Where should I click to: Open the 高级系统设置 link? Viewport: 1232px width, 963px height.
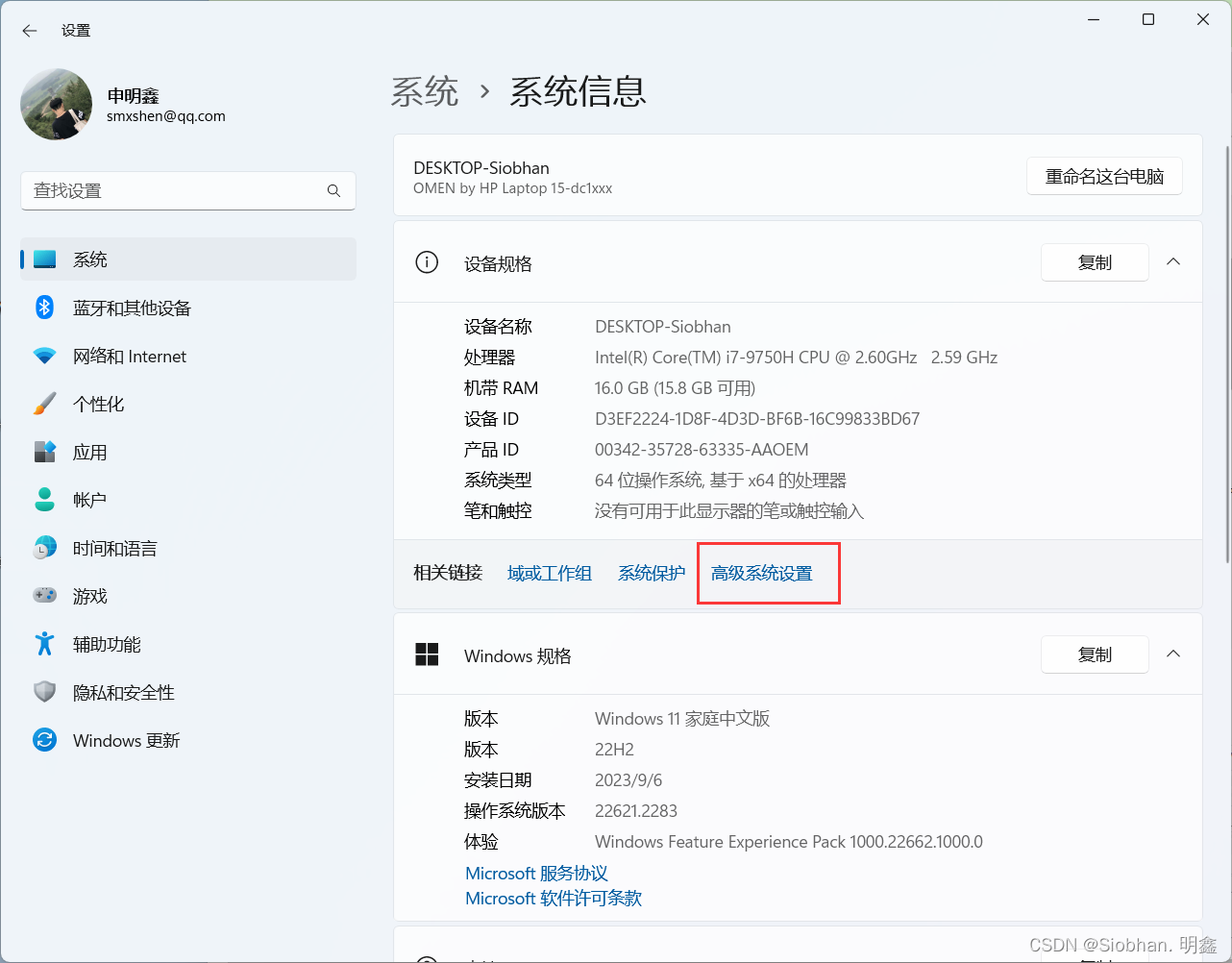click(x=762, y=574)
